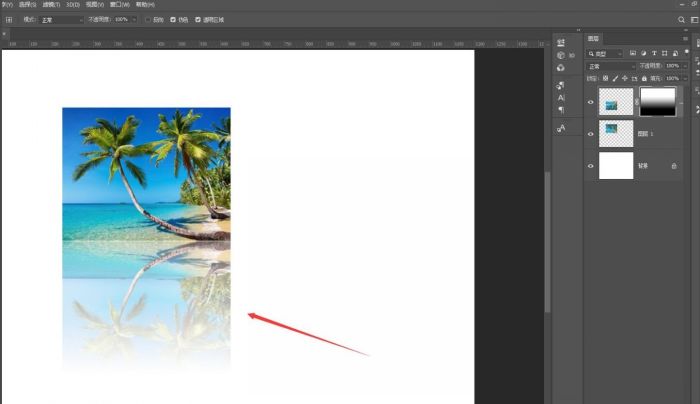Open the gradient 模式 blend mode dropdown
This screenshot has height=404, width=700.
pos(61,19)
